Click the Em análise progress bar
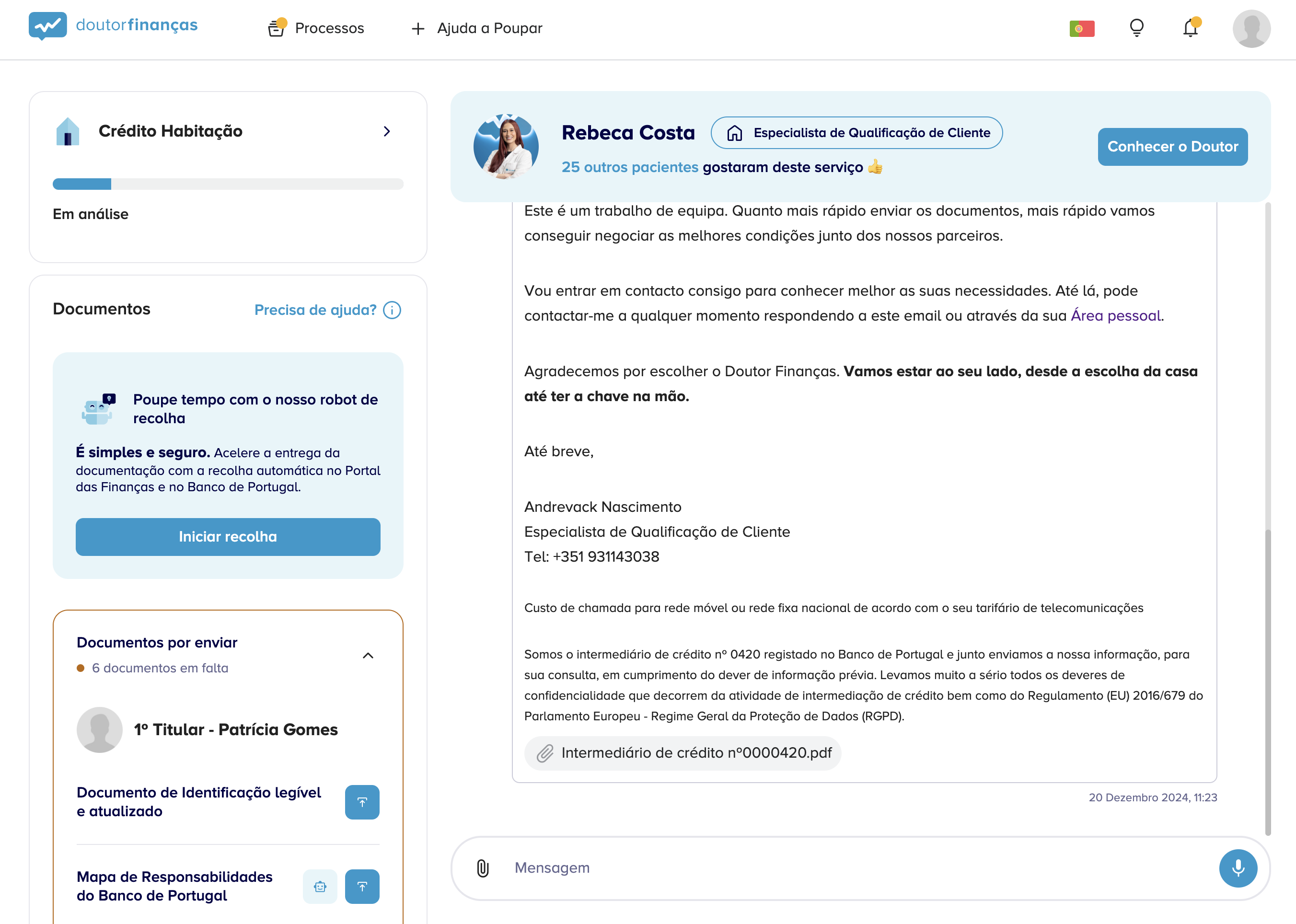 tap(228, 184)
